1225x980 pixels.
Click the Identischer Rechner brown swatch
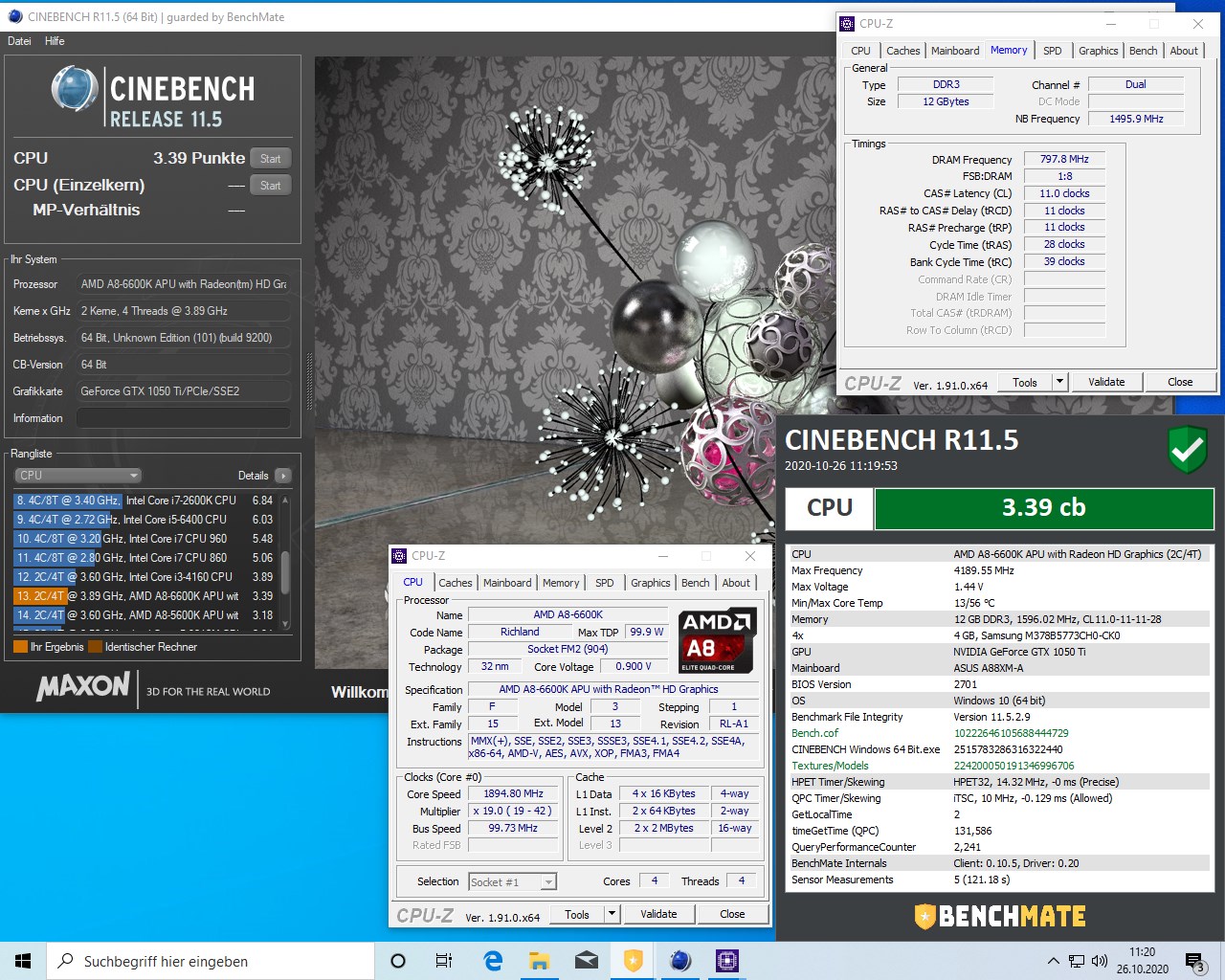click(x=95, y=647)
